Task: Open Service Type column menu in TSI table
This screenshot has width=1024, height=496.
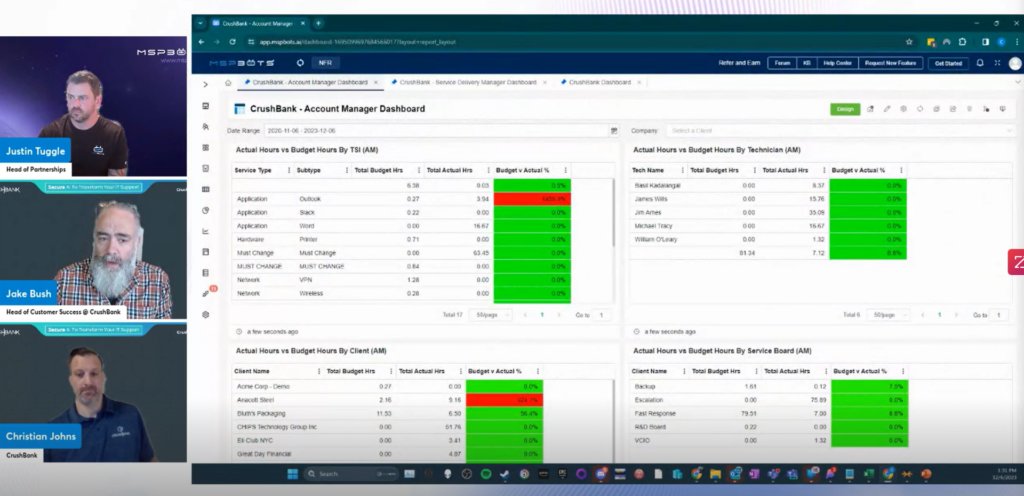Action: coord(289,170)
